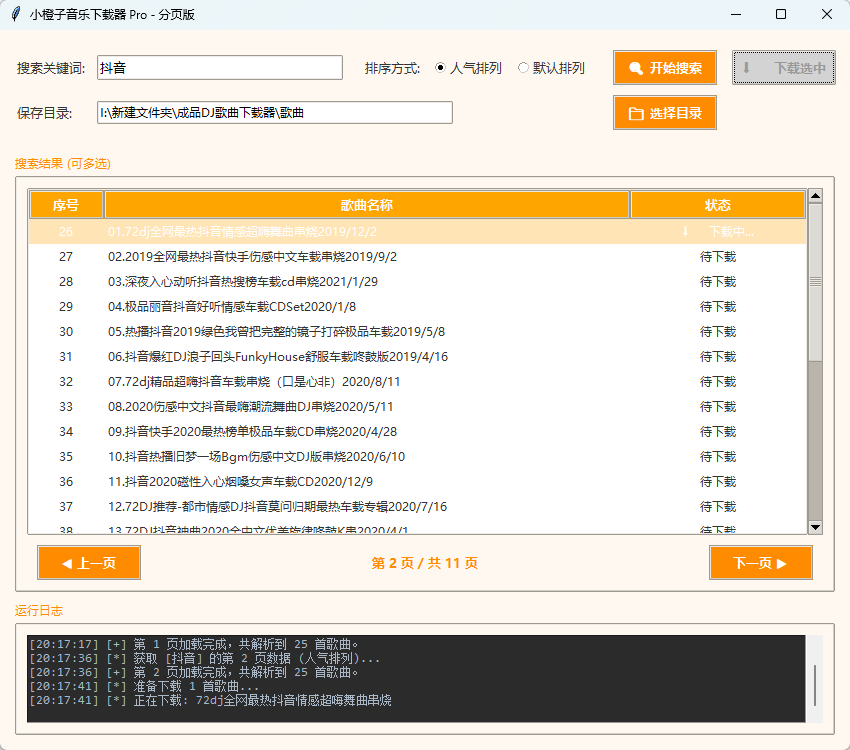
Task: Select row 10.抖音热播旧梦一场Bgm伤感中文DJ版串烧
Action: point(417,456)
